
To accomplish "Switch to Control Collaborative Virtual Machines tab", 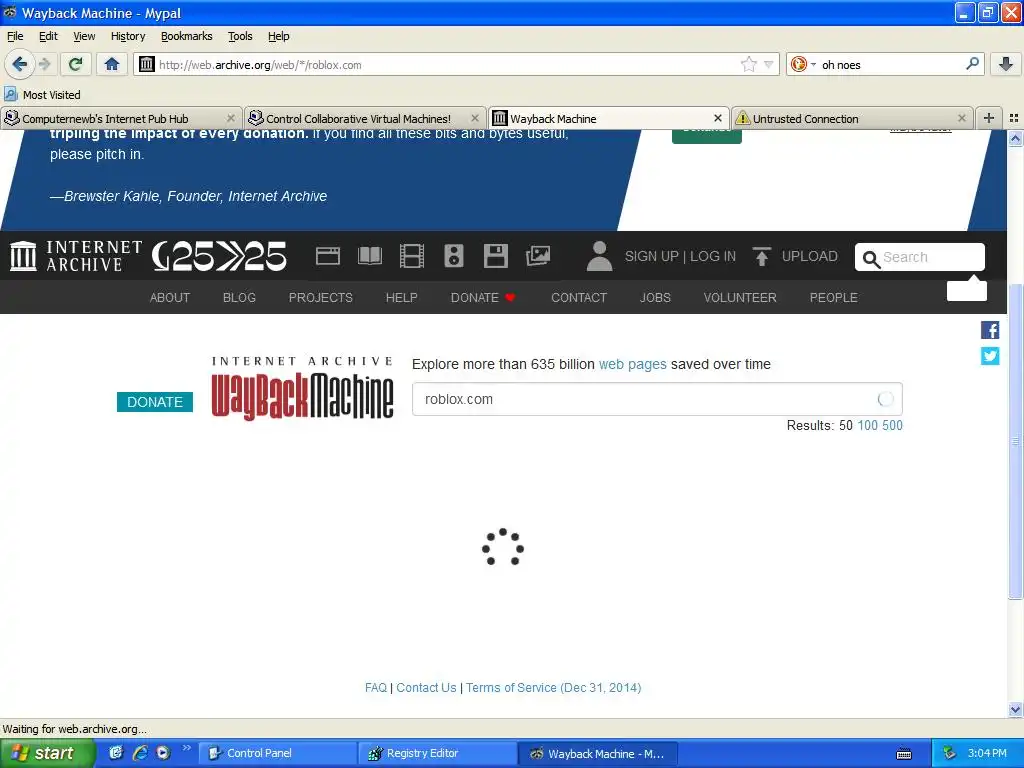I will pos(365,118).
